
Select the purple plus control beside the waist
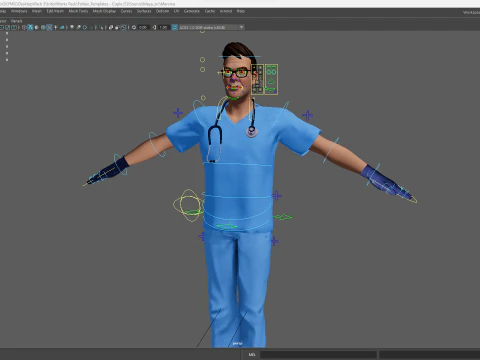pyautogui.click(x=277, y=196)
